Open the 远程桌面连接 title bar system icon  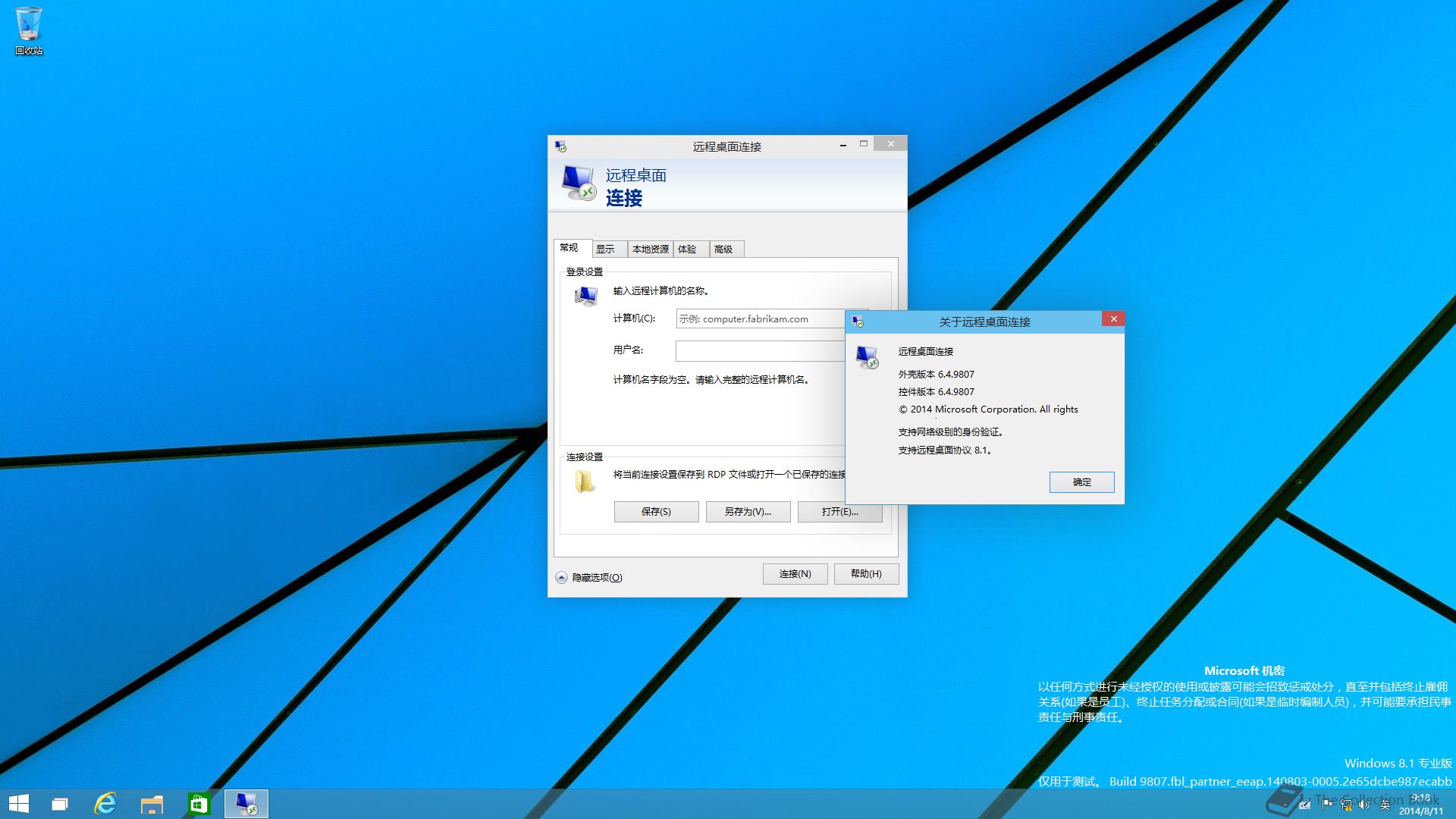pos(560,146)
